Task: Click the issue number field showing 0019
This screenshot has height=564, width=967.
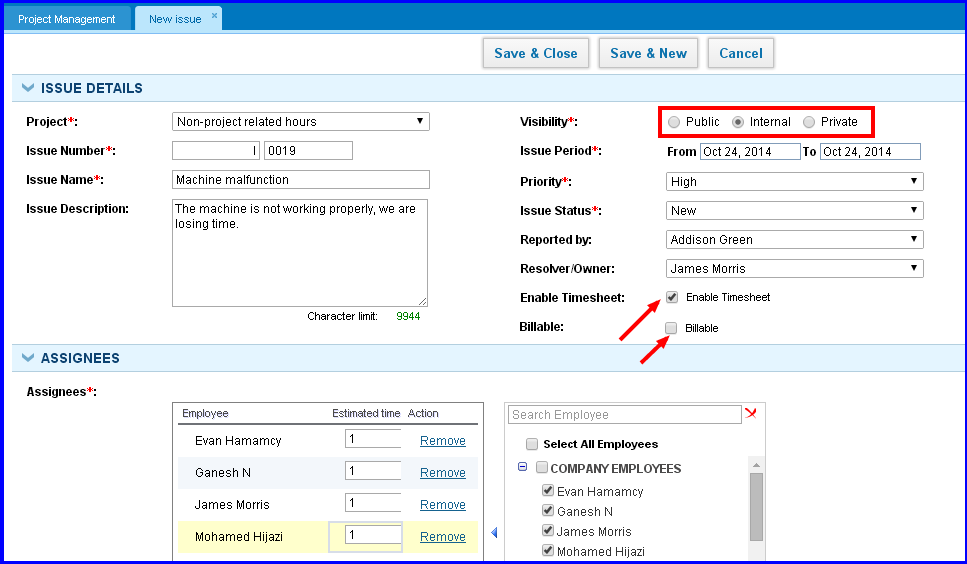Action: coord(308,150)
